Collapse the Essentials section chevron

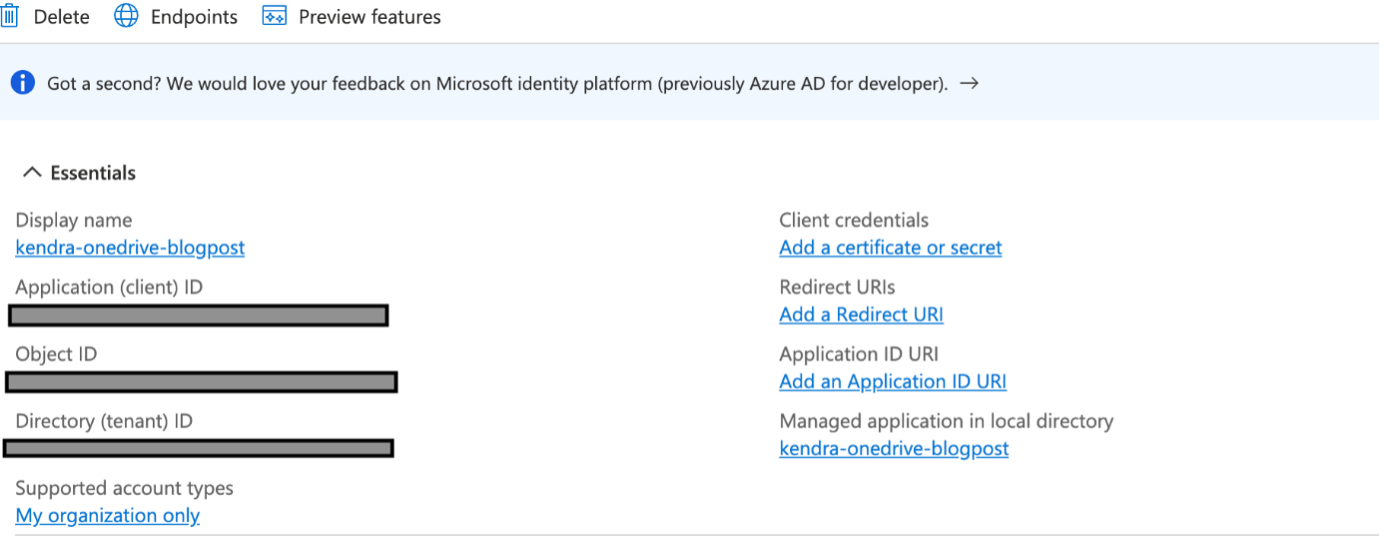pyautogui.click(x=32, y=173)
